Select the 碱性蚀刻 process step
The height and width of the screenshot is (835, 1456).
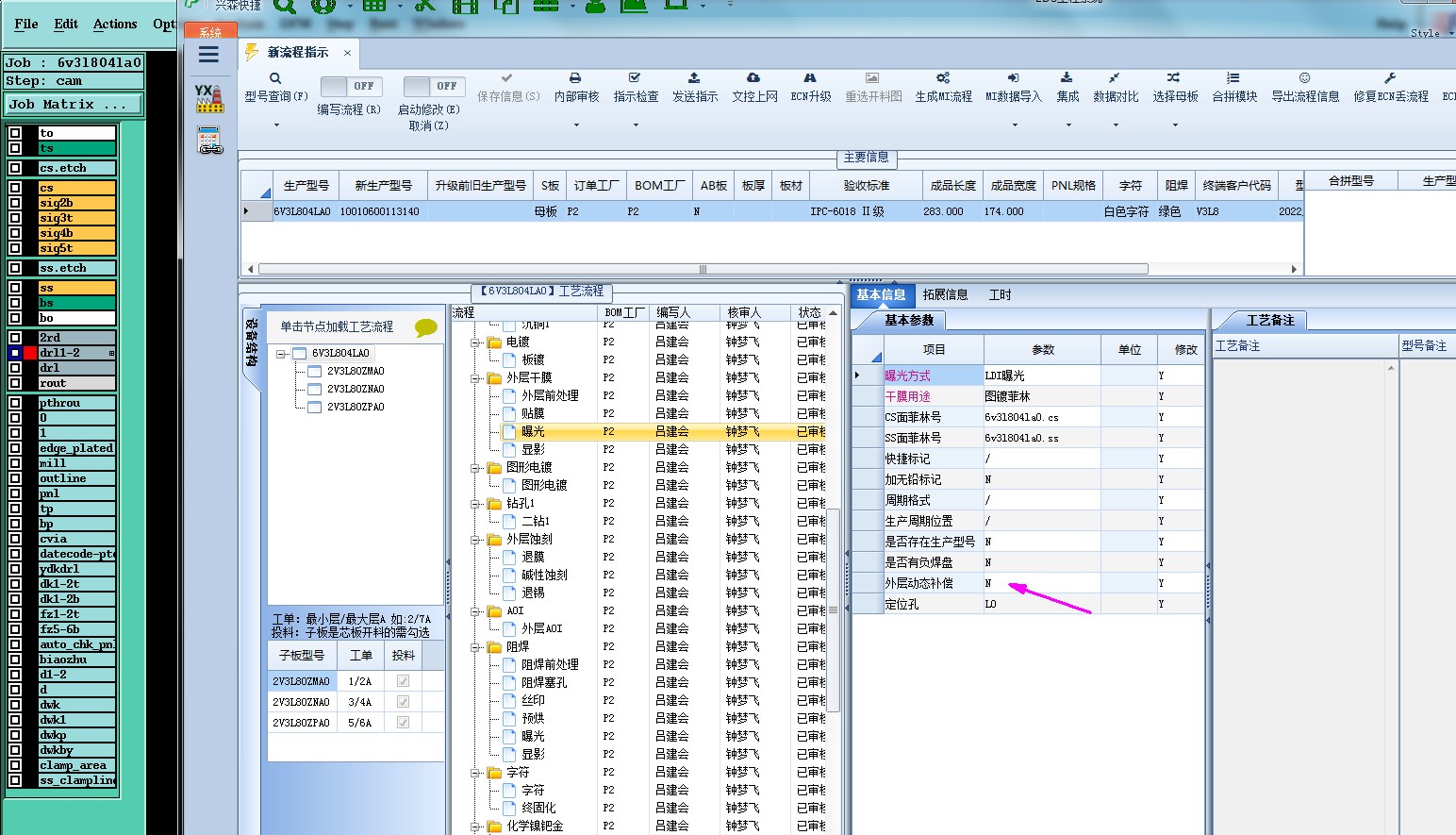pos(544,576)
